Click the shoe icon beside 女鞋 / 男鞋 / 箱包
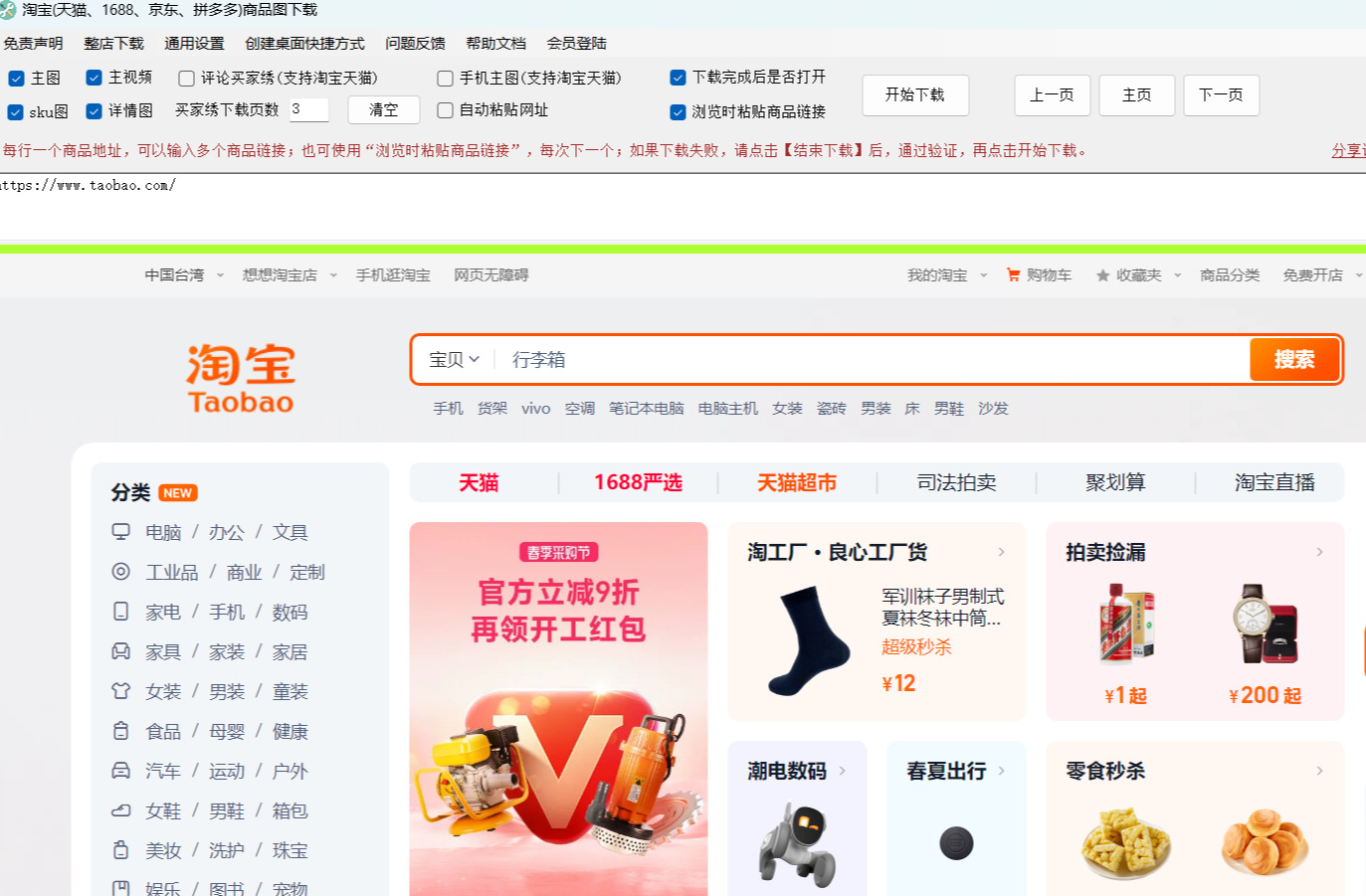The image size is (1366, 896). [121, 810]
